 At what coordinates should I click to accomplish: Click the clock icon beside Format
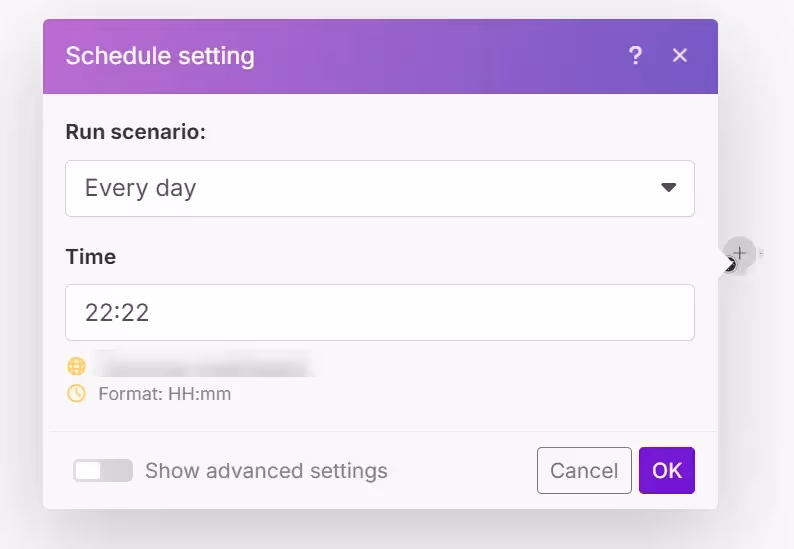[x=77, y=394]
